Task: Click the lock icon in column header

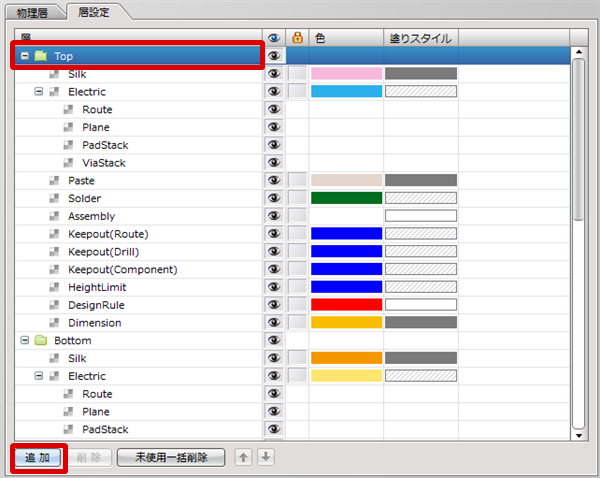Action: [297, 38]
